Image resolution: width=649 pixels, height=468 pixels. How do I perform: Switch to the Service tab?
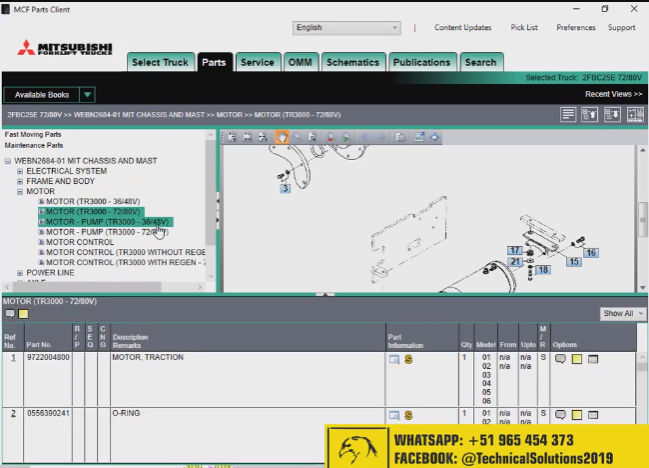257,62
